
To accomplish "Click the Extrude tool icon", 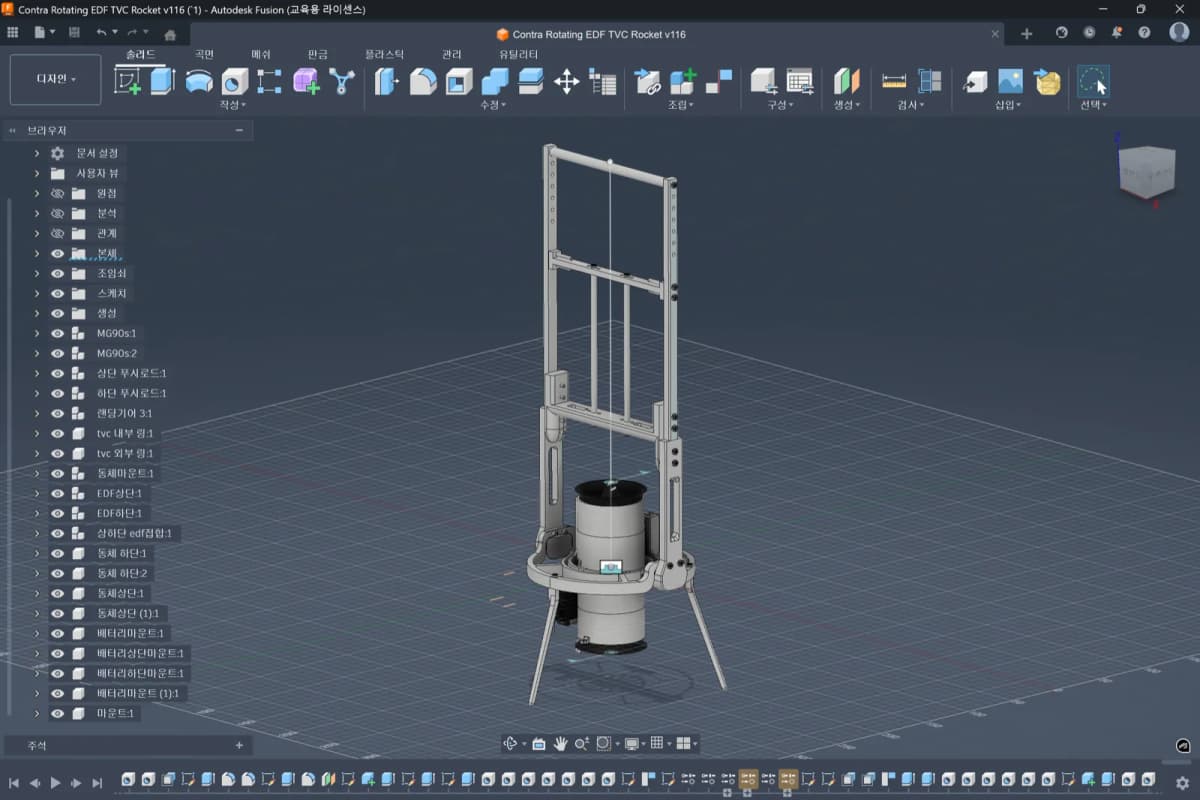I will click(163, 81).
